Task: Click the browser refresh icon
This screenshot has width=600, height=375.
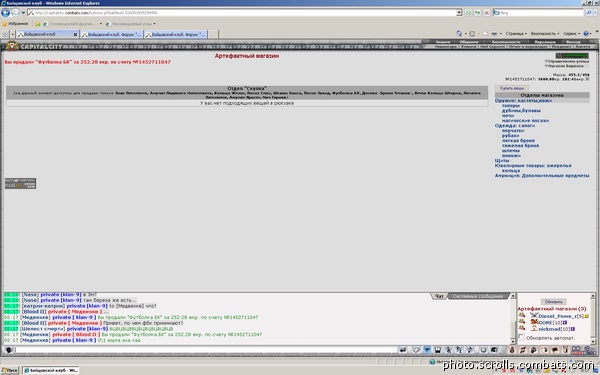Action: (x=477, y=13)
